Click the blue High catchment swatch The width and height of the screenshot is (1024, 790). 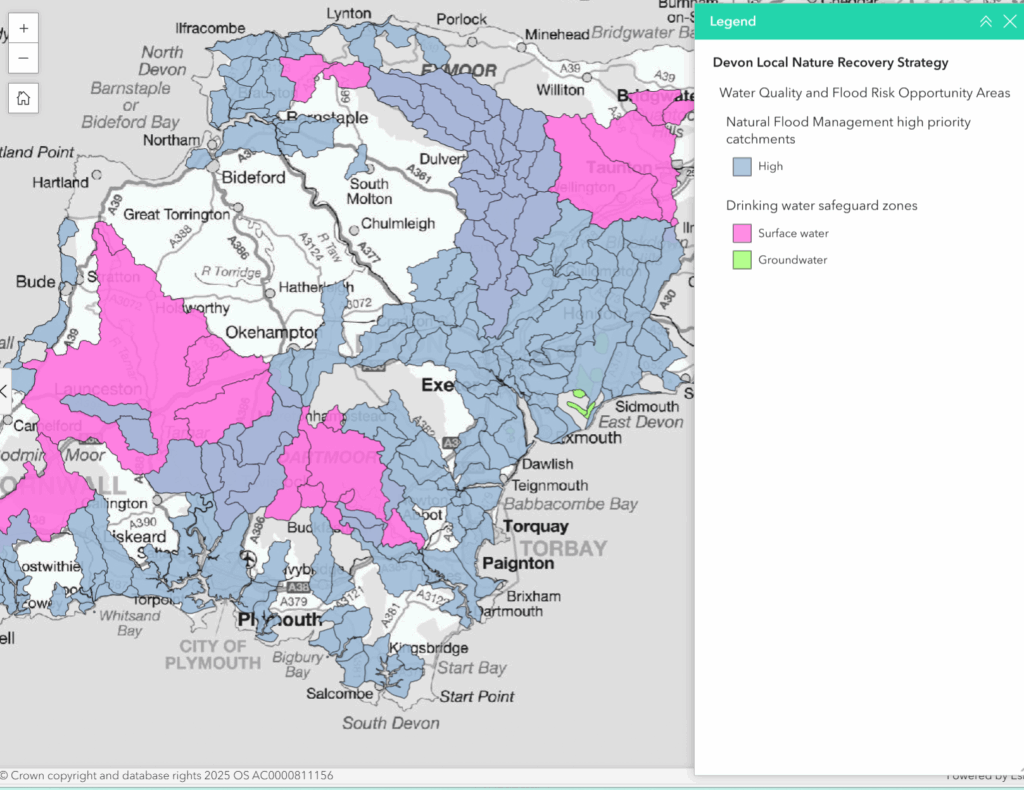742,167
